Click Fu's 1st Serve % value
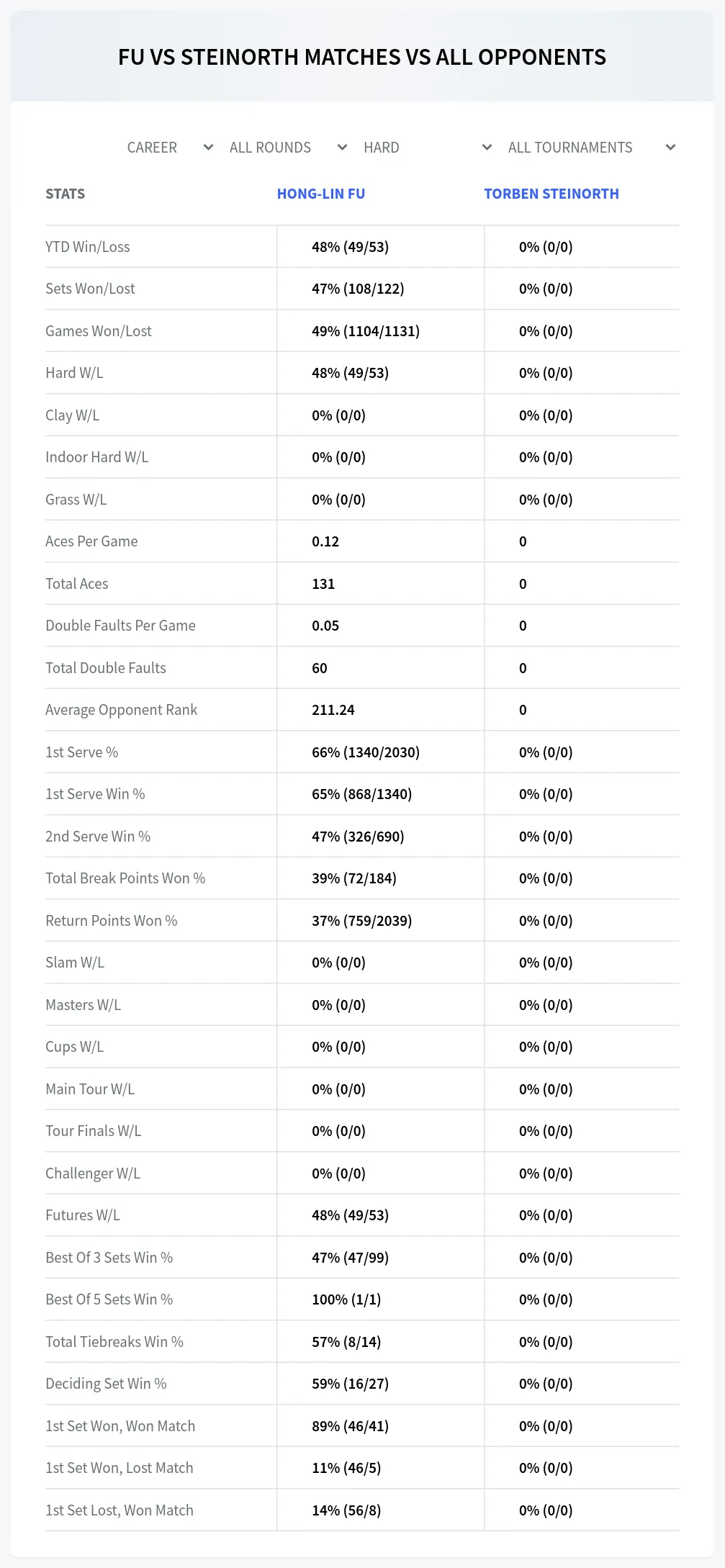725x1568 pixels. coord(366,752)
